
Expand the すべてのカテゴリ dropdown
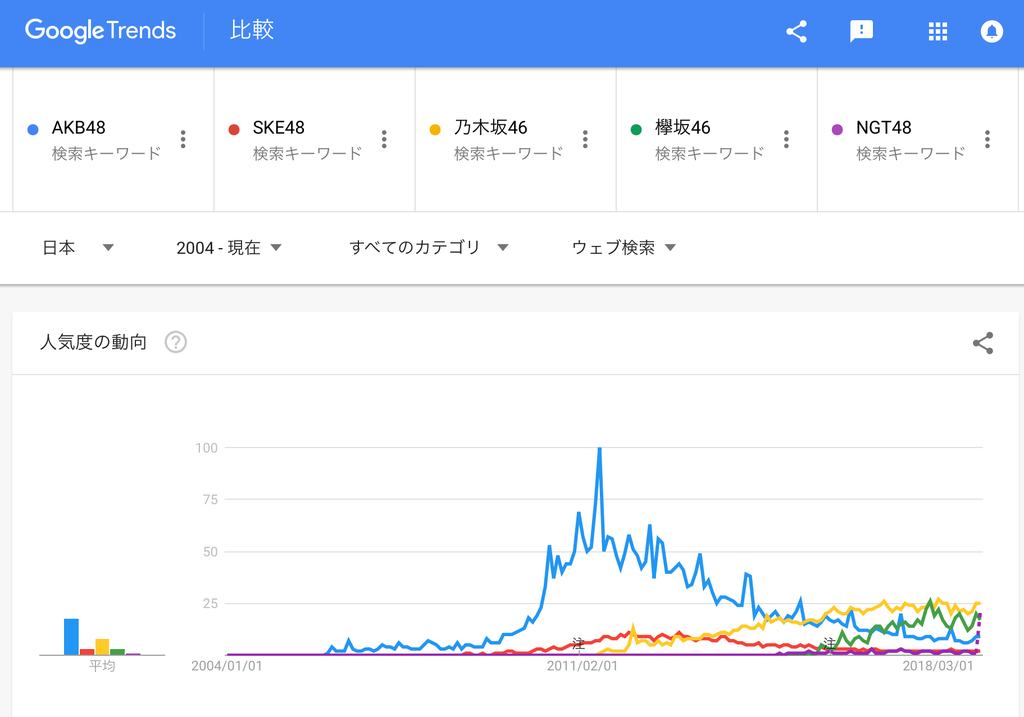pyautogui.click(x=428, y=247)
